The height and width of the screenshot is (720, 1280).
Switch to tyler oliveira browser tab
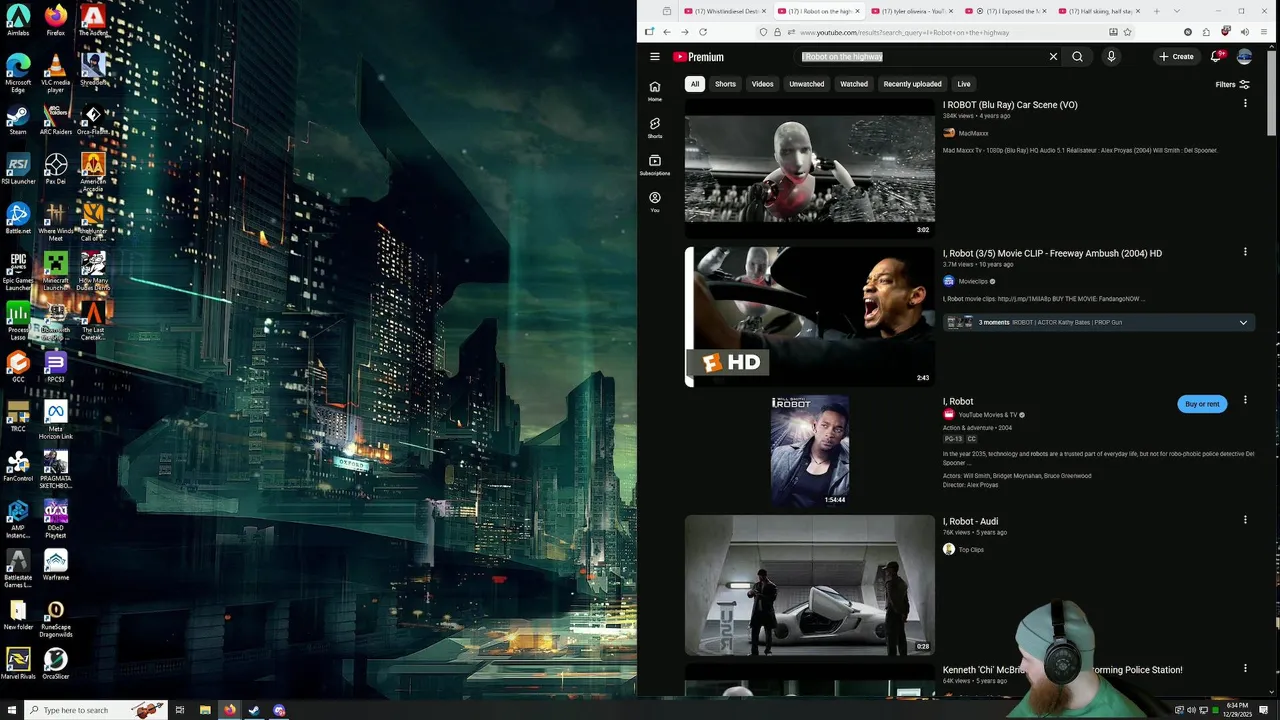(x=913, y=11)
